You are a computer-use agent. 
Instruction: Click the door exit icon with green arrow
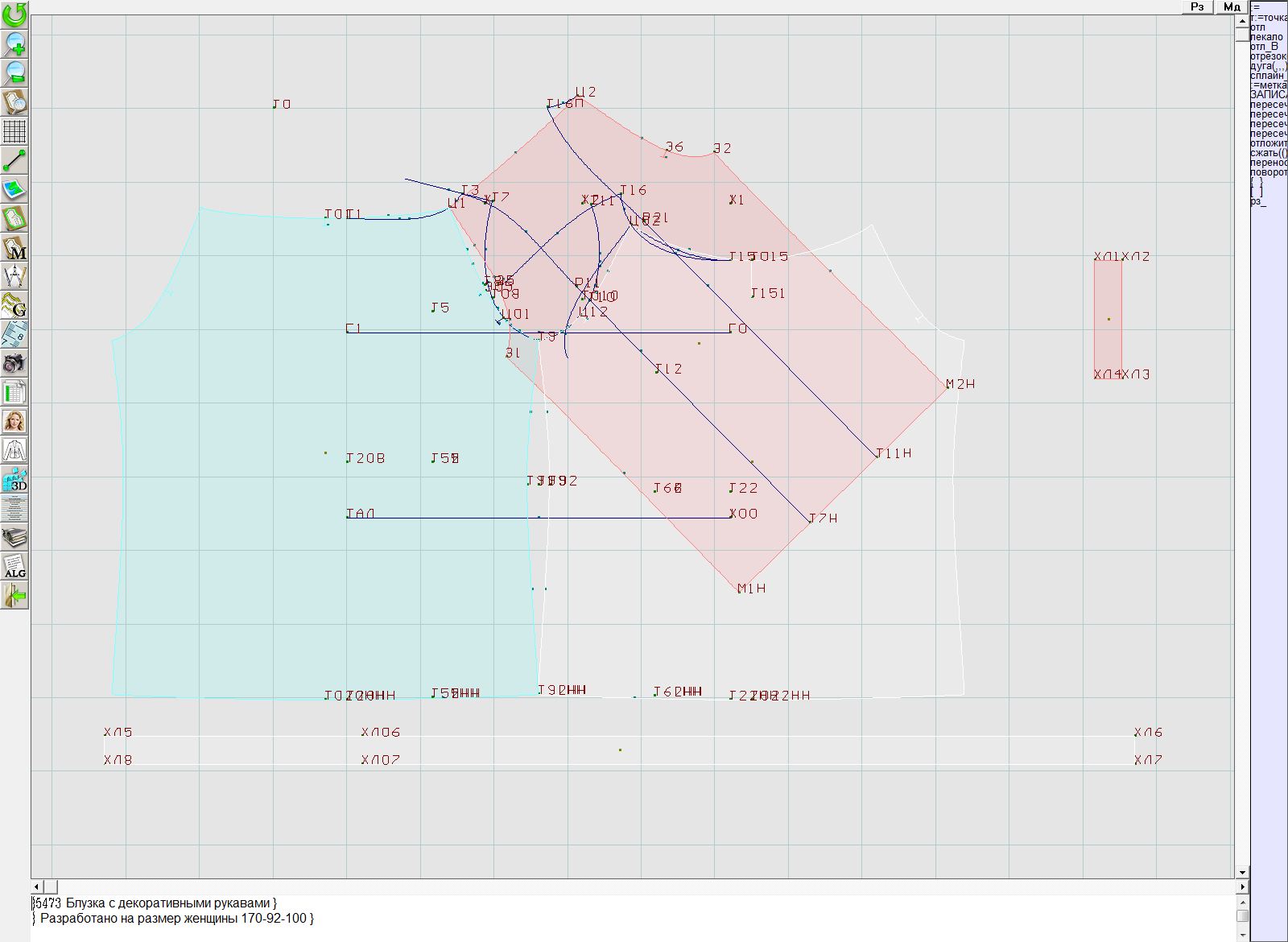tap(14, 596)
